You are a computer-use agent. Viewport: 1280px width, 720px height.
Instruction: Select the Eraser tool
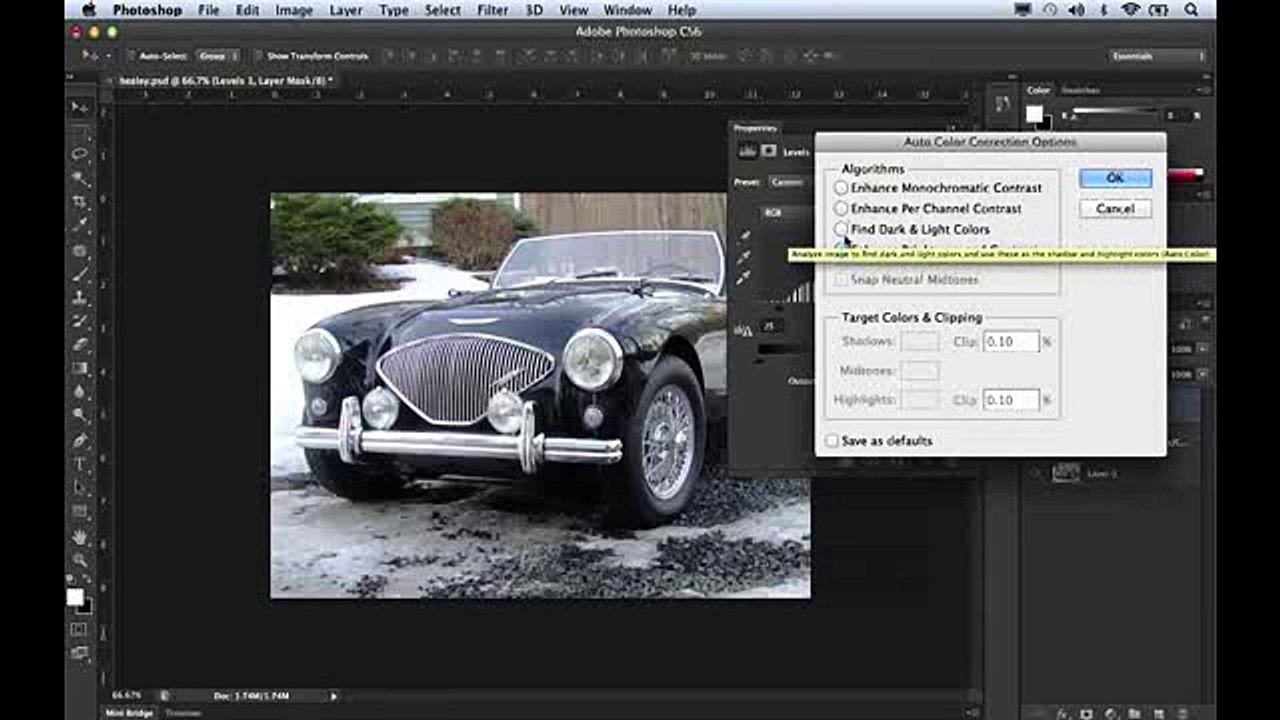[x=79, y=344]
